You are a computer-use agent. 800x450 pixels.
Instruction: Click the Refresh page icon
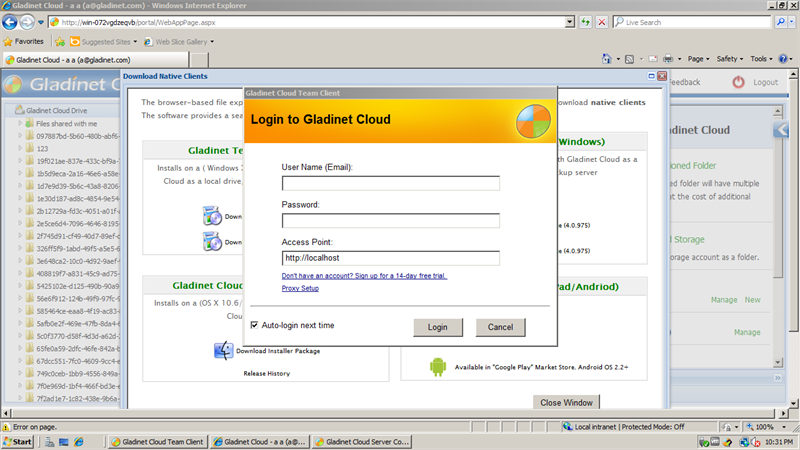tap(586, 22)
